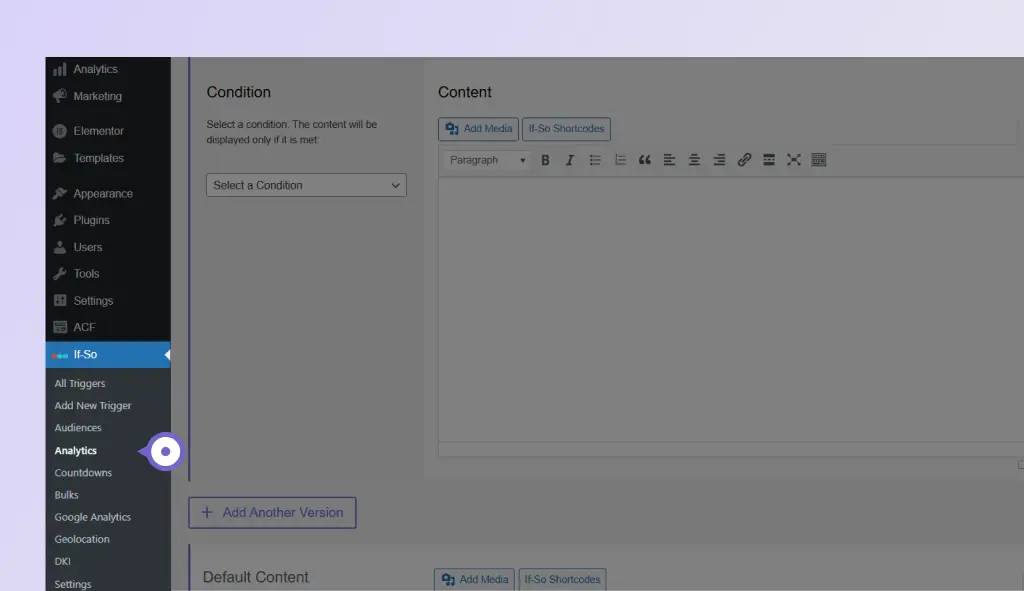
Task: Insert bulleted list in Content editor
Action: (594, 160)
